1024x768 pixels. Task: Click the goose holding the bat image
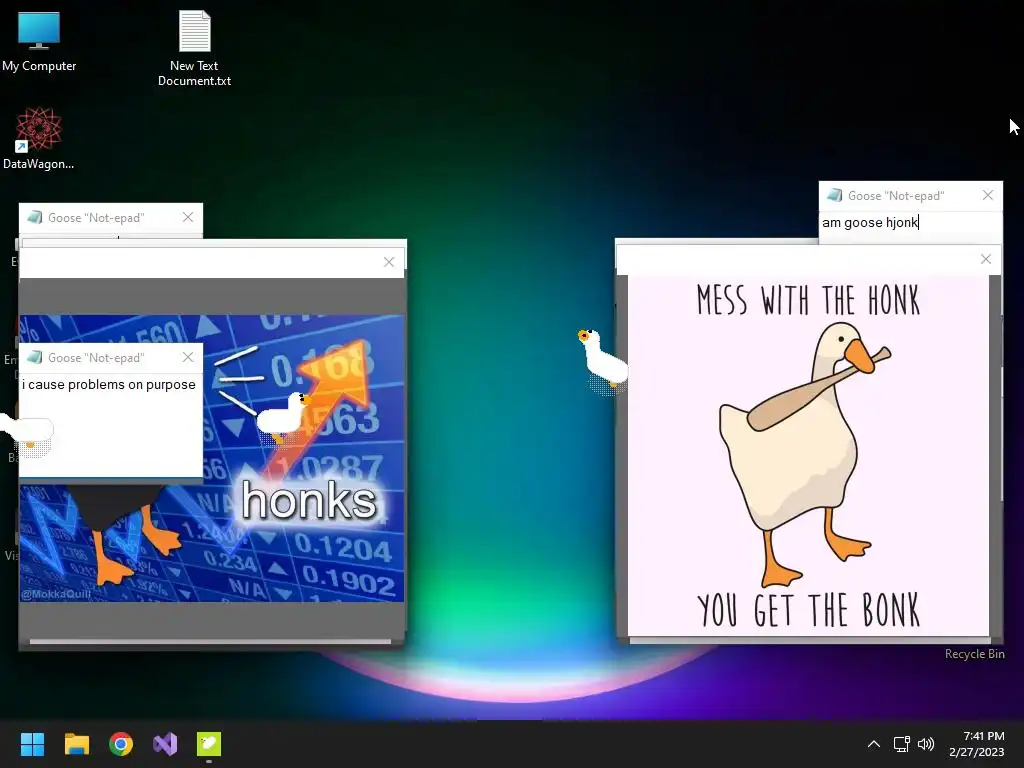click(808, 456)
